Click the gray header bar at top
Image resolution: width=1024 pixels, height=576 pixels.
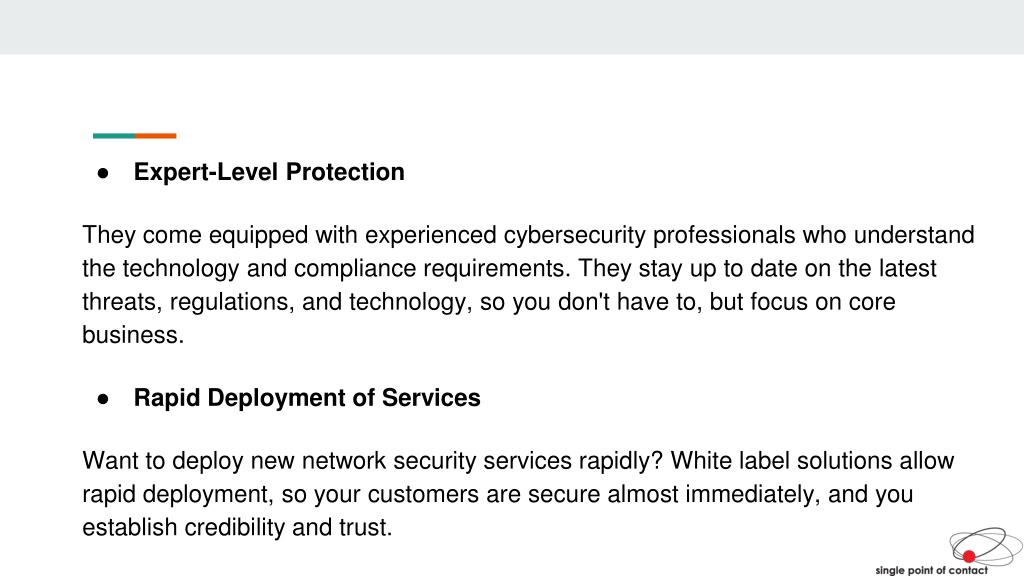[512, 27]
